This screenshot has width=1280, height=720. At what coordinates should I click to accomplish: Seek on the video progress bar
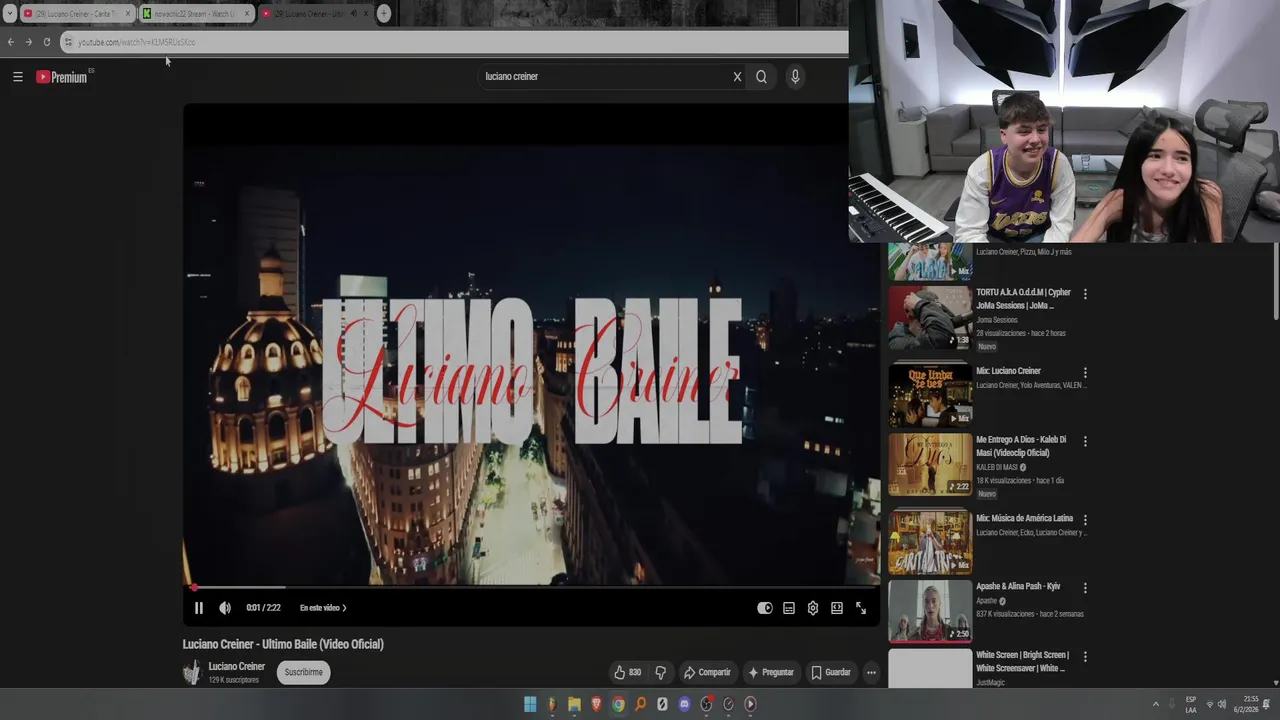pyautogui.click(x=531, y=588)
